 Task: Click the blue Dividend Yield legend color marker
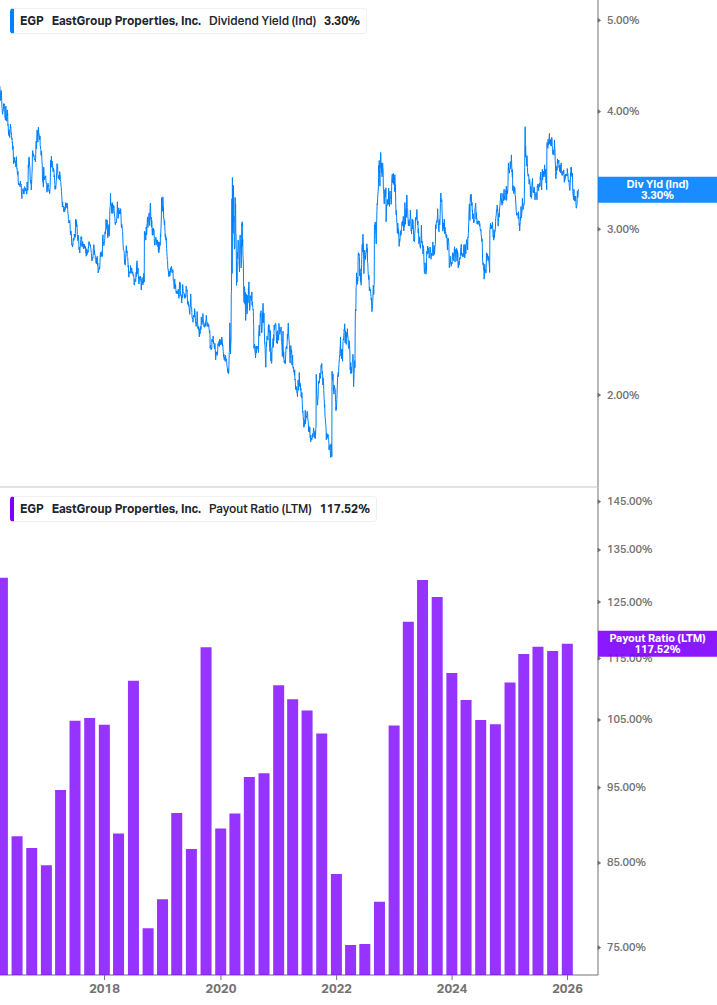click(12, 21)
